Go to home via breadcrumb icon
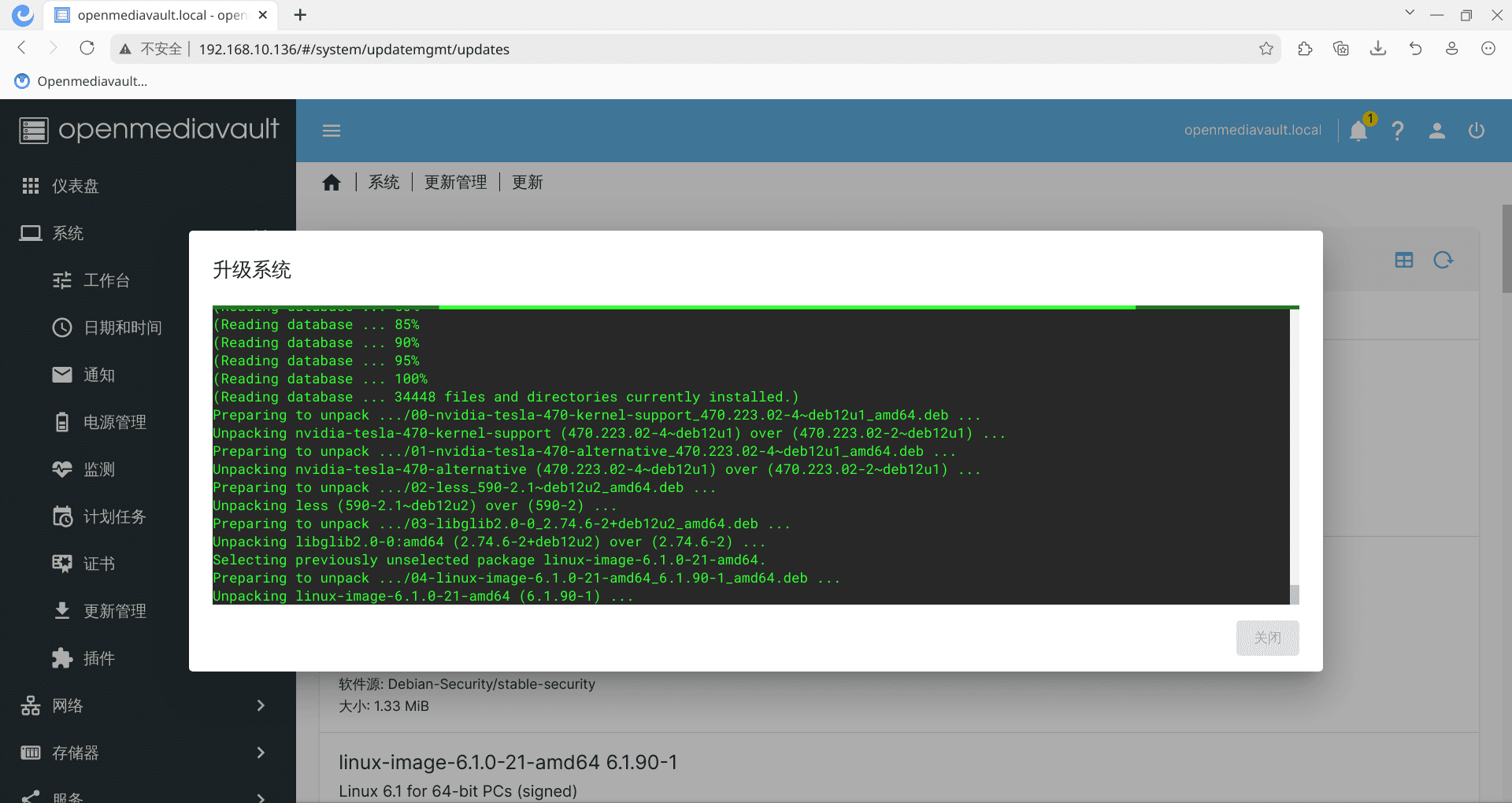1512x803 pixels. (x=332, y=183)
